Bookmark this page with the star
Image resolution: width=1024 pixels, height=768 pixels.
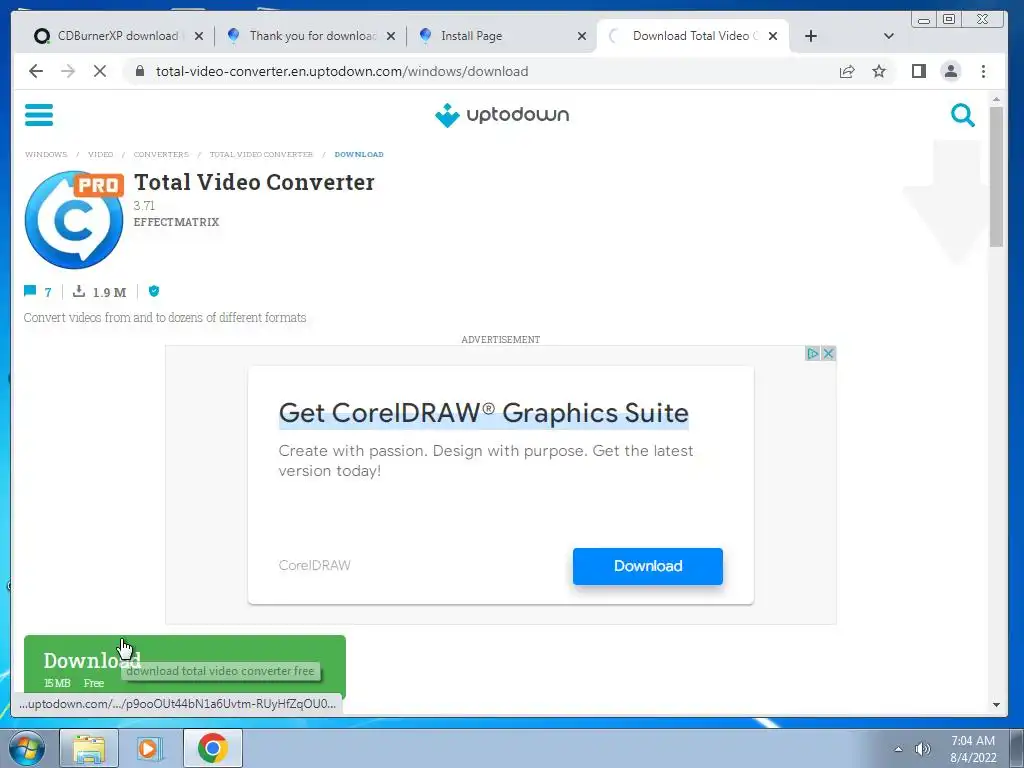[879, 71]
